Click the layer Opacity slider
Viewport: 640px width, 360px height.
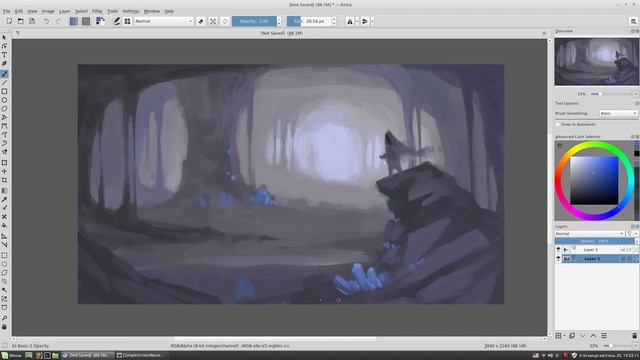click(x=594, y=241)
